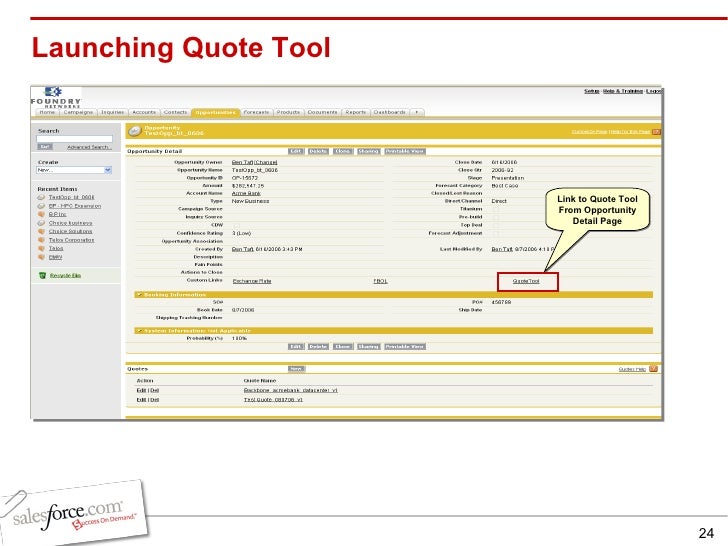Open the Campaigns tab

pos(78,112)
